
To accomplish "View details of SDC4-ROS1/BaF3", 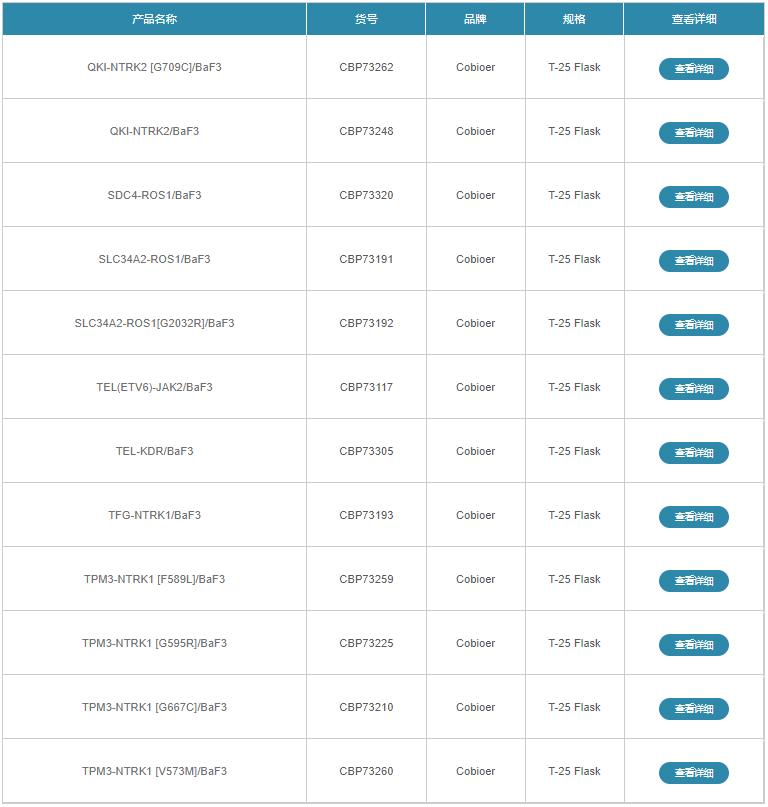I will [693, 197].
